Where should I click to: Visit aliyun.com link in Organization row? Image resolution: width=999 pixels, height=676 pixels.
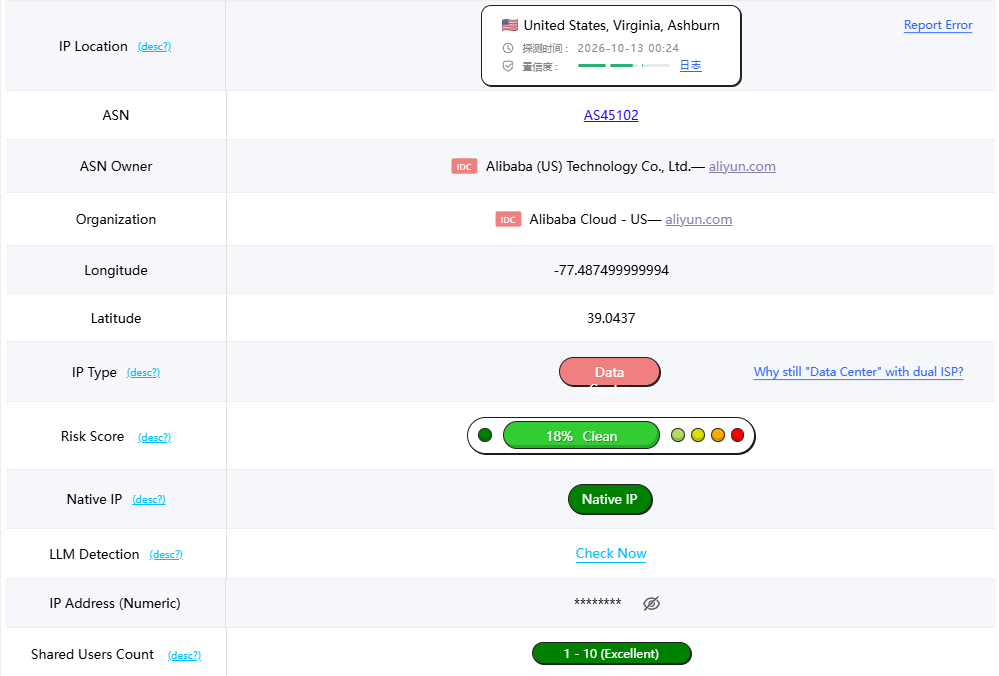coord(698,220)
